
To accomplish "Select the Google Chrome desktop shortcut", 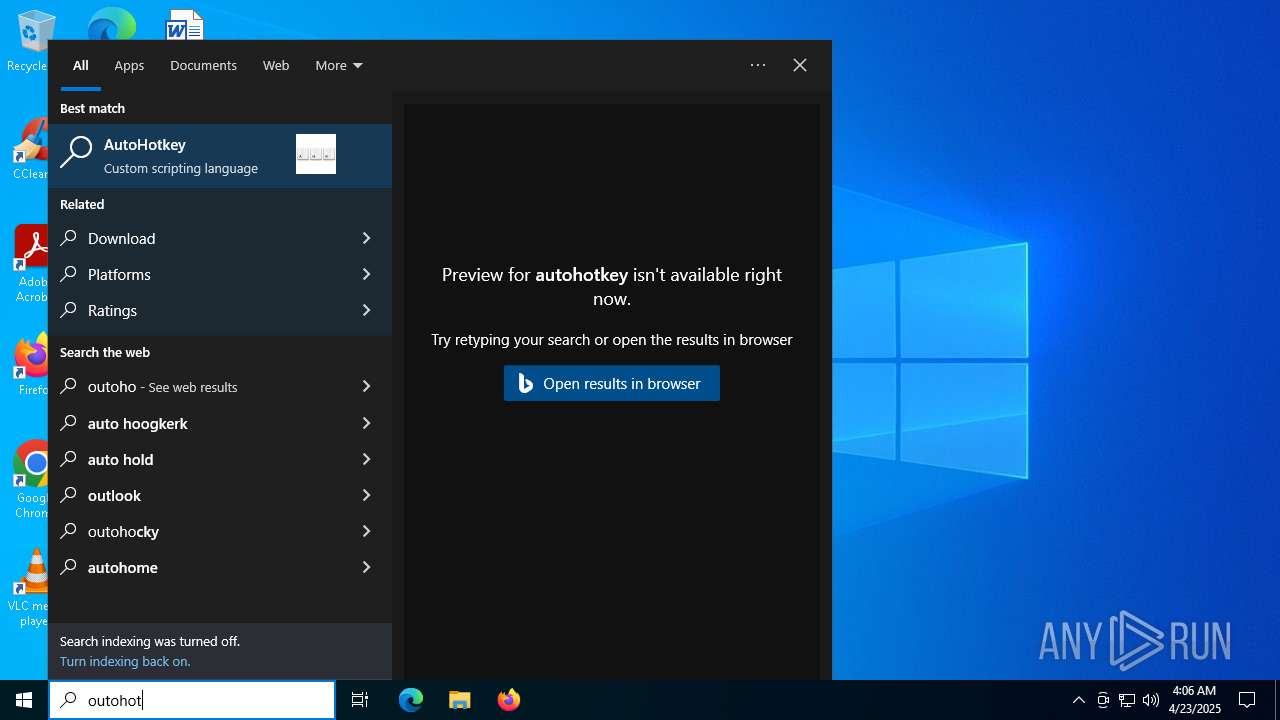I will click(x=31, y=480).
